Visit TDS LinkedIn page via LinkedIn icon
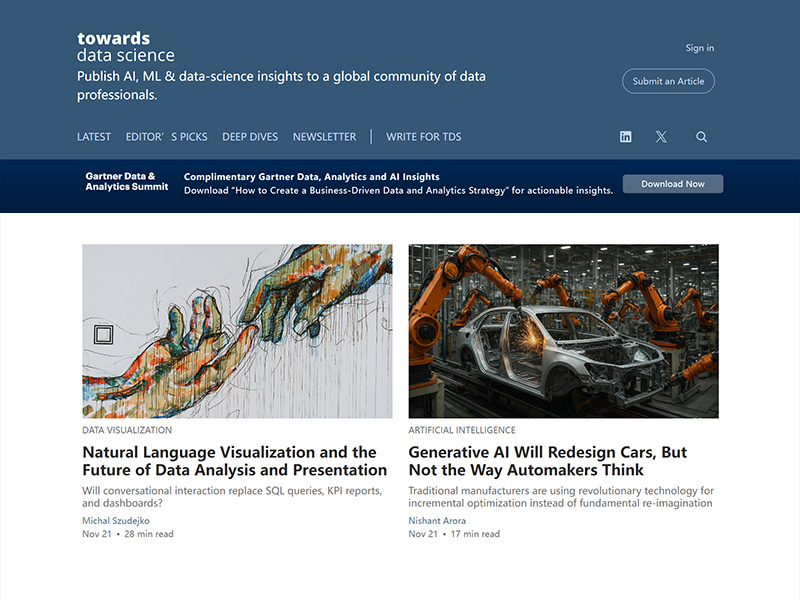The width and height of the screenshot is (800, 600). (x=625, y=136)
